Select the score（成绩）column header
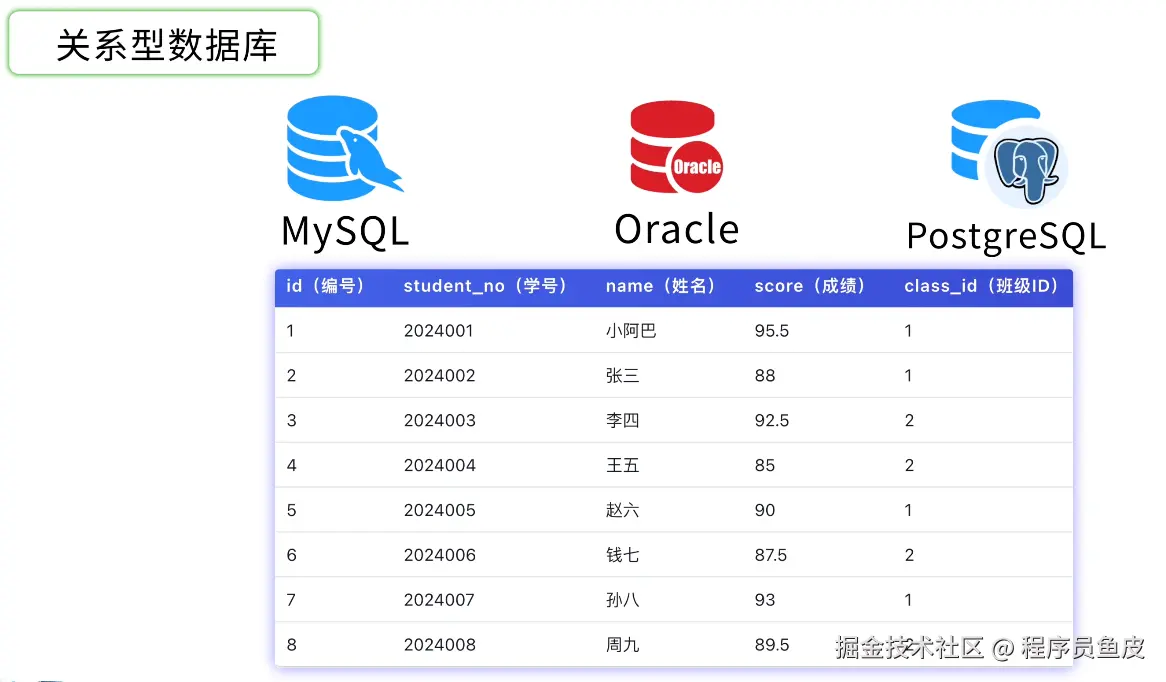 click(810, 286)
